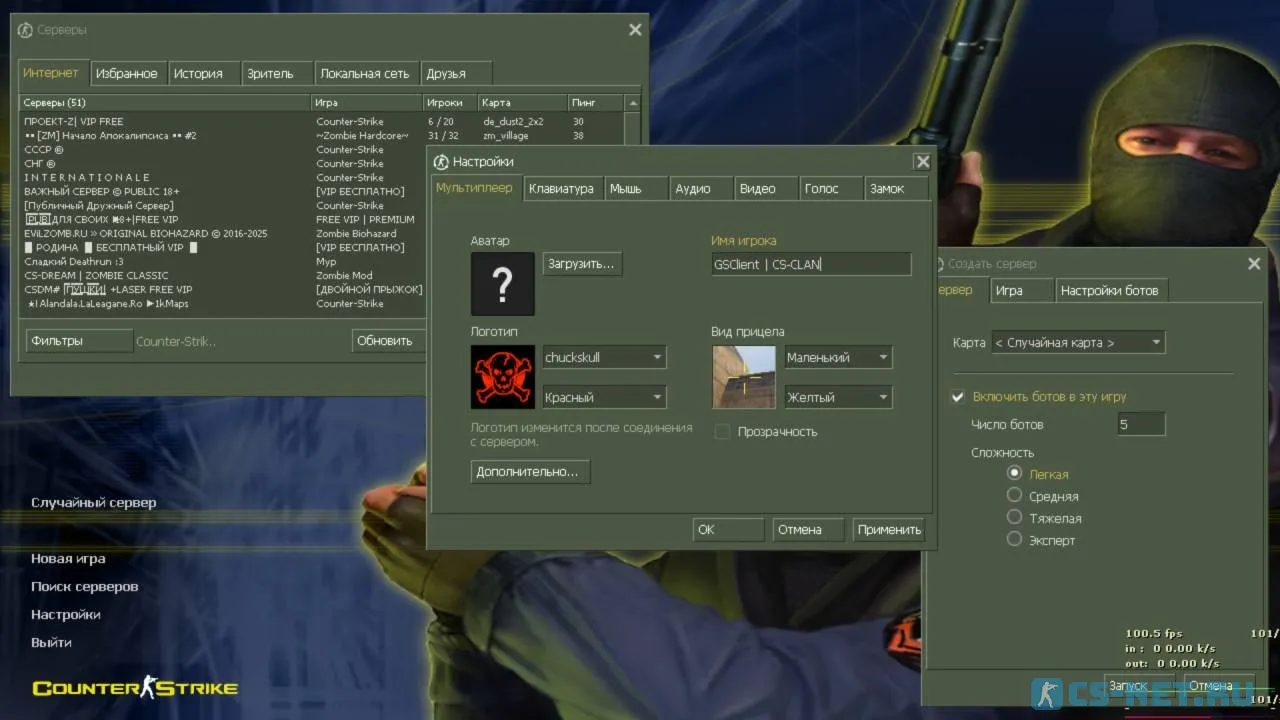This screenshot has height=720, width=1280.
Task: Click Случайный сервер menu item
Action: (x=94, y=502)
